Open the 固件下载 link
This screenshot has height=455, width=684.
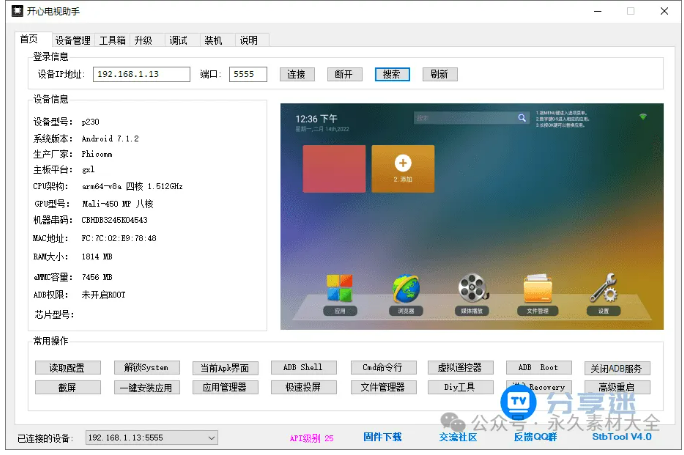click(x=382, y=437)
